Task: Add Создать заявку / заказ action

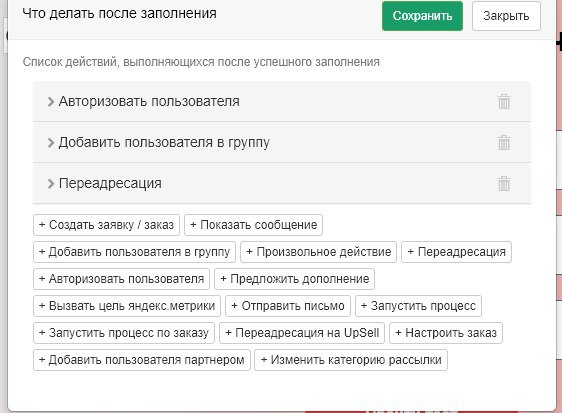Action: tap(106, 225)
